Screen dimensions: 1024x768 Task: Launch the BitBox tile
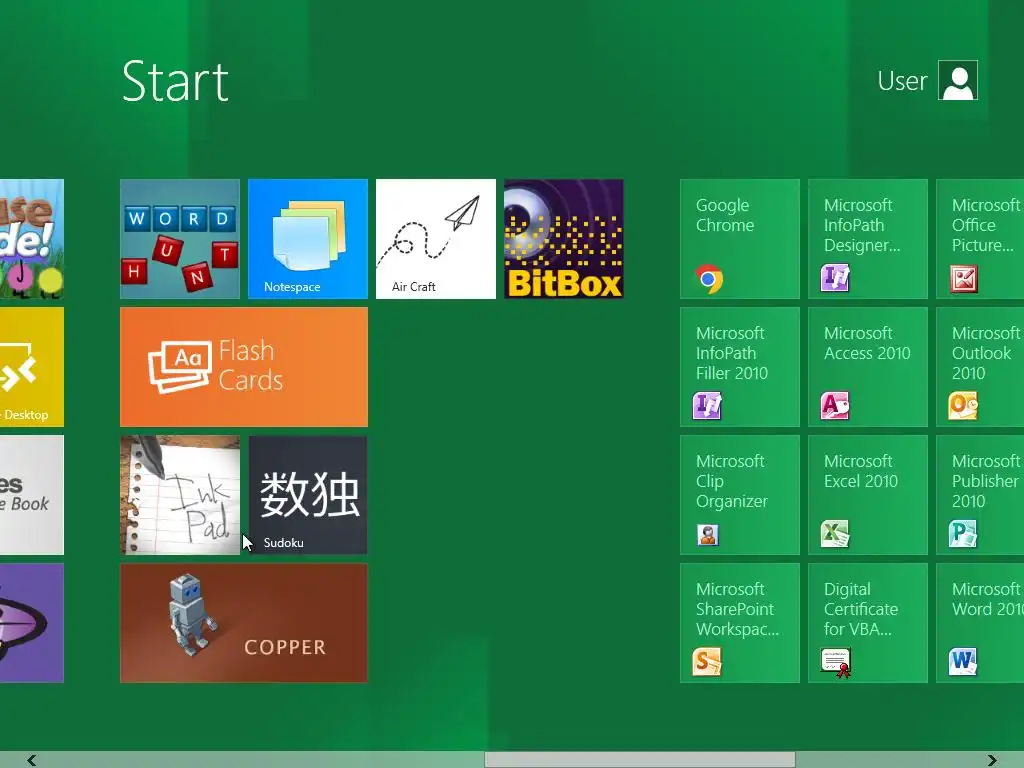pos(564,239)
